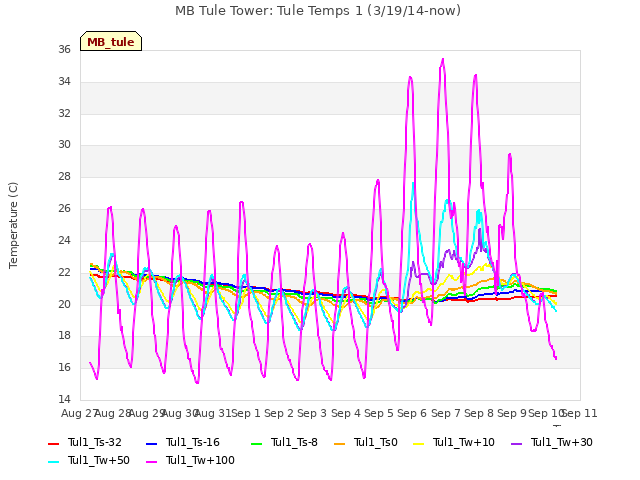Click the highest magenta peak near Sep 7
The height and width of the screenshot is (480, 640).
tap(443, 60)
